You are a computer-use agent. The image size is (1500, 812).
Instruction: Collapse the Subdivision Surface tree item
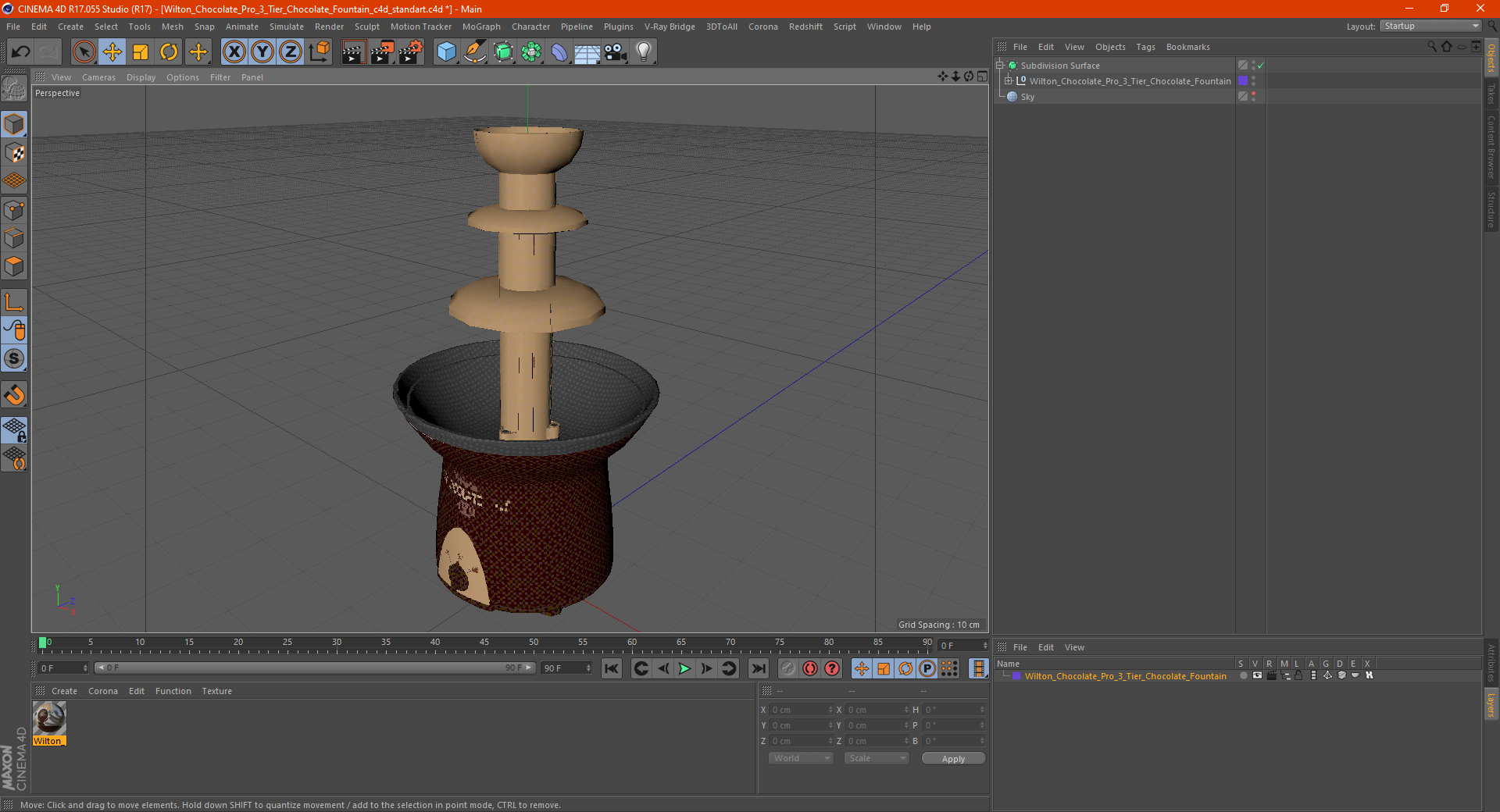coord(999,66)
